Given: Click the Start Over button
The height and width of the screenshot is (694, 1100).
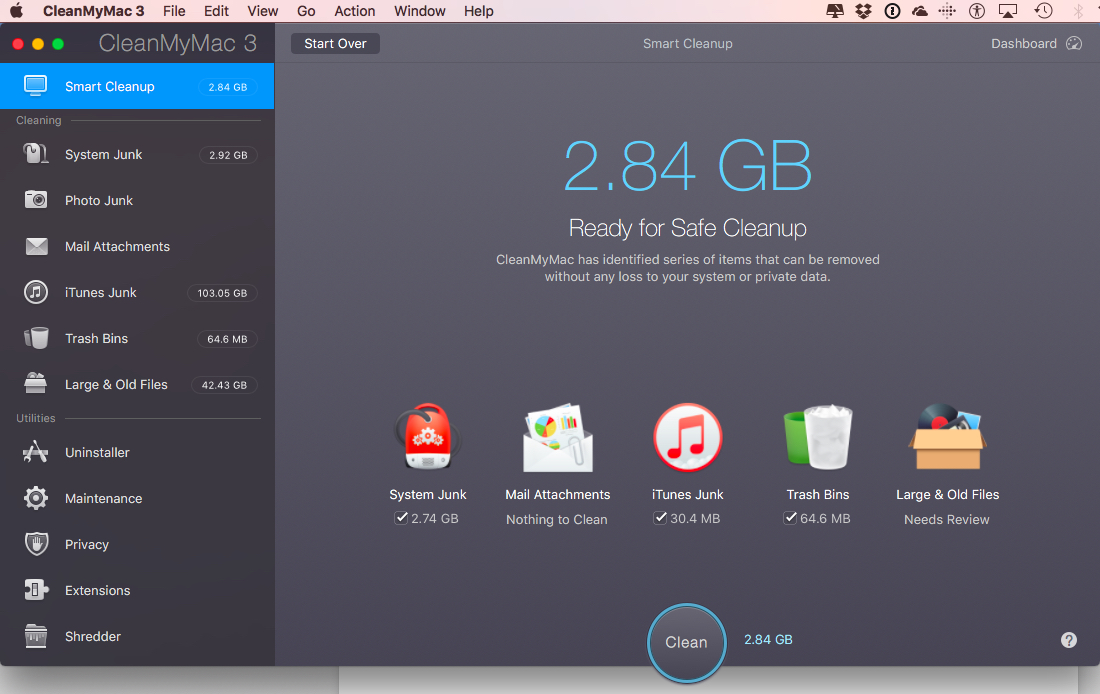Looking at the screenshot, I should coord(335,43).
